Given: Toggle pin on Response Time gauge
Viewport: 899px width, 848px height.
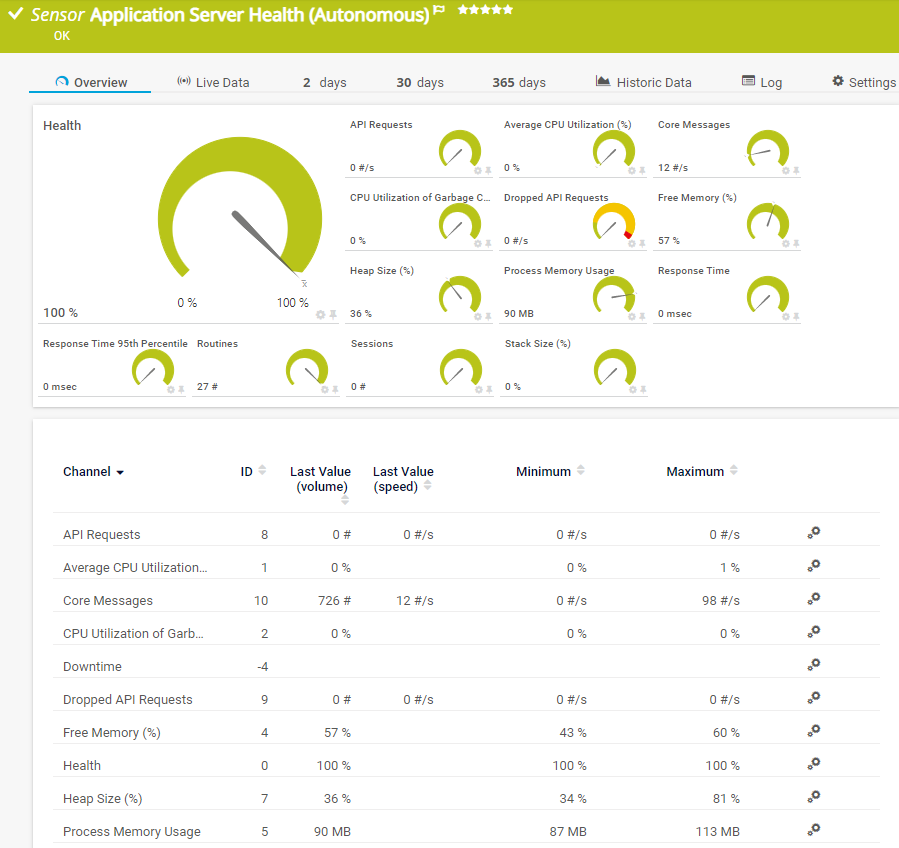Looking at the screenshot, I should coord(796,317).
